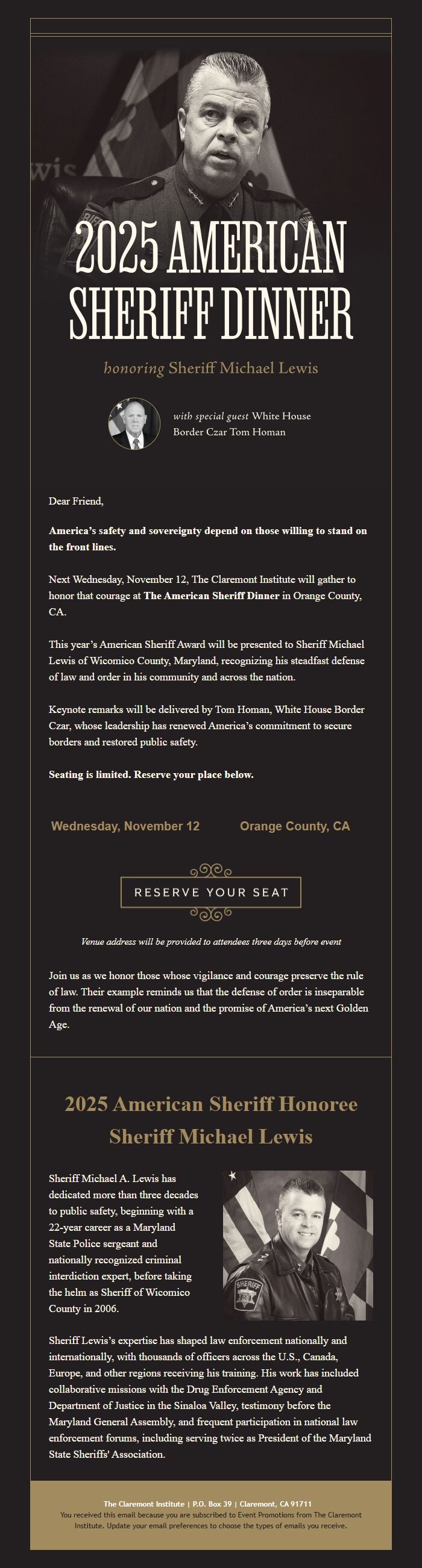Click the venue address italic note
422x1568 pixels.
tap(211, 942)
